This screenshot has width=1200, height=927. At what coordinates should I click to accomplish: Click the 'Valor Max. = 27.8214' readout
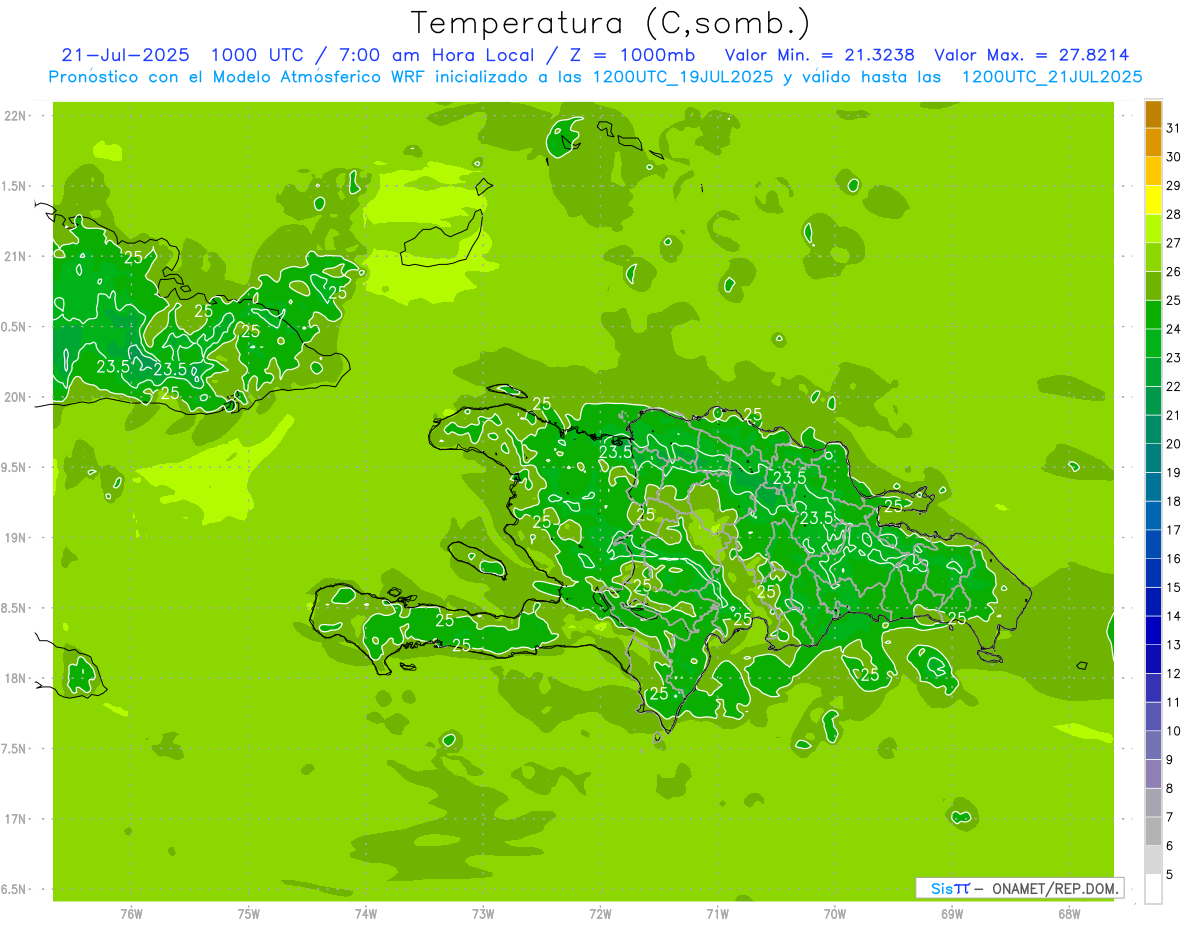click(x=1032, y=55)
